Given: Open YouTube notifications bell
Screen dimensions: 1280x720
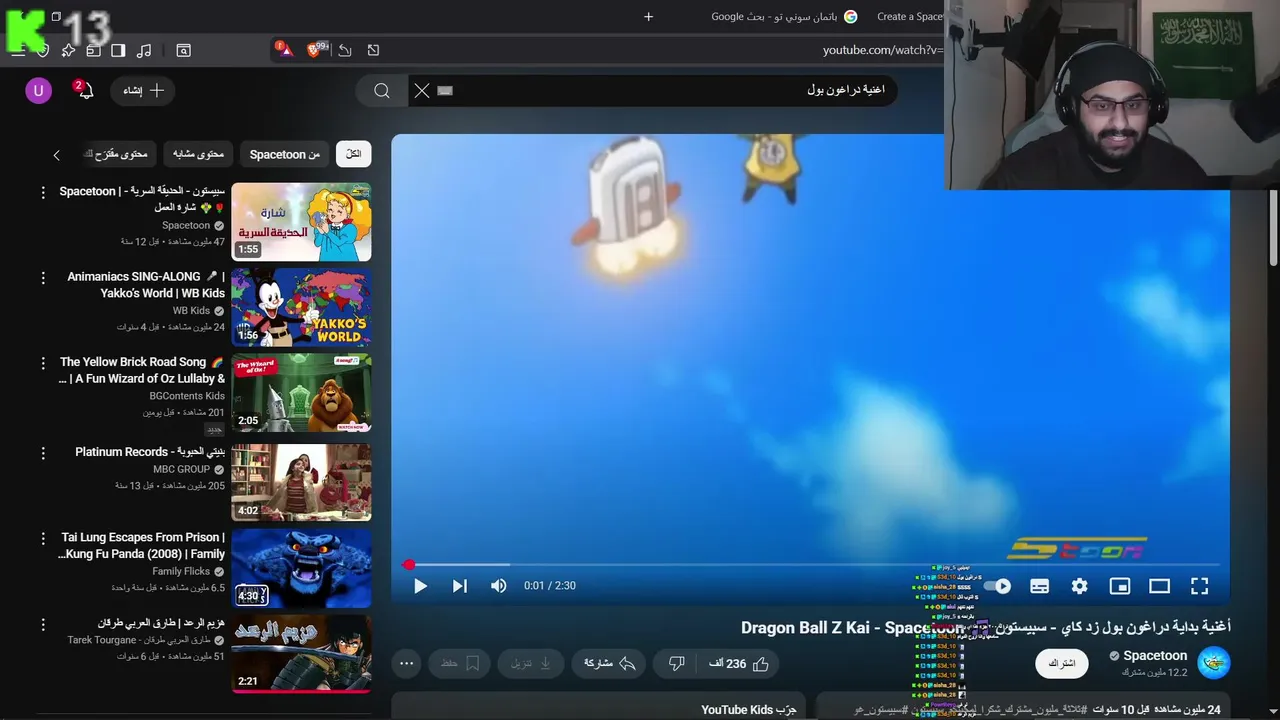Looking at the screenshot, I should point(85,91).
